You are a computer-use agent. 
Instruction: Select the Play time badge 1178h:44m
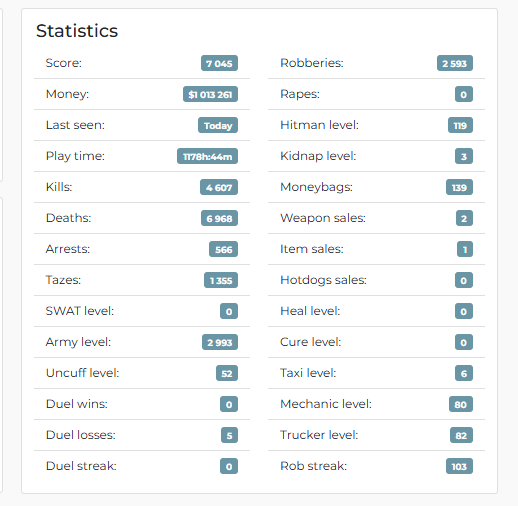pos(207,156)
